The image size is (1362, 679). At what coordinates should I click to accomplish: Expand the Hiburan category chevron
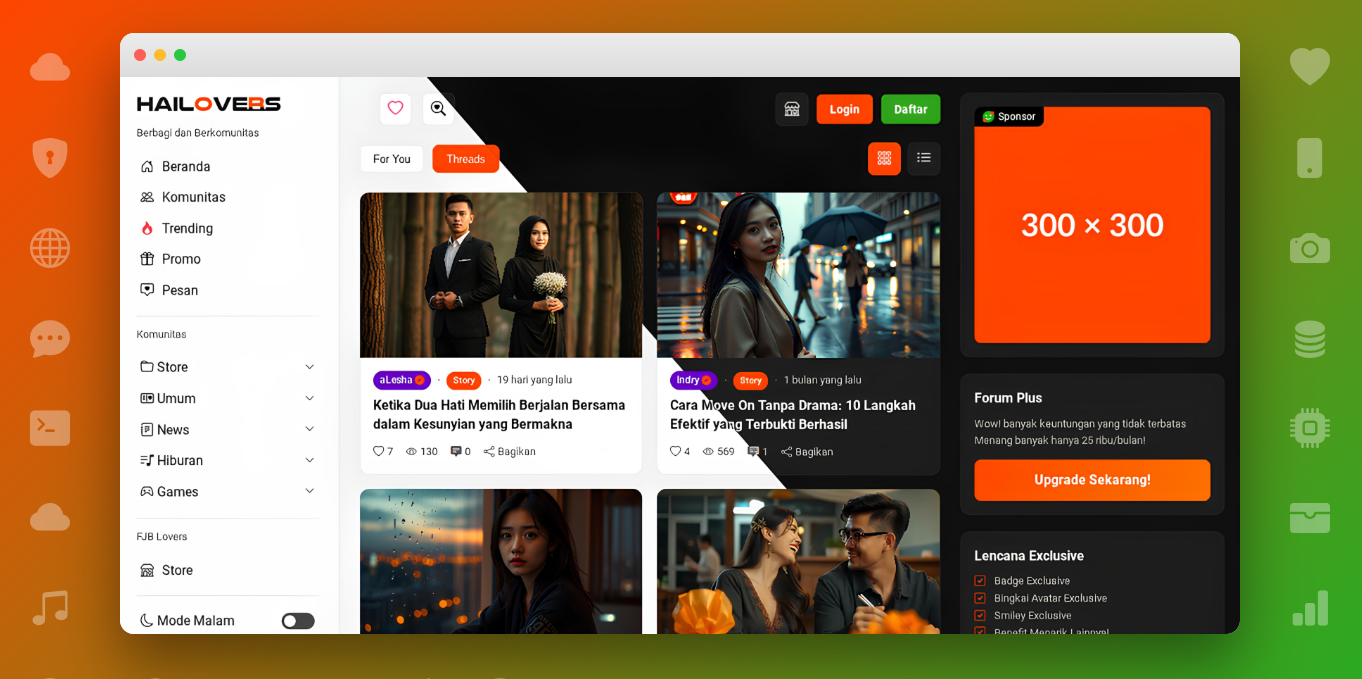click(x=310, y=460)
